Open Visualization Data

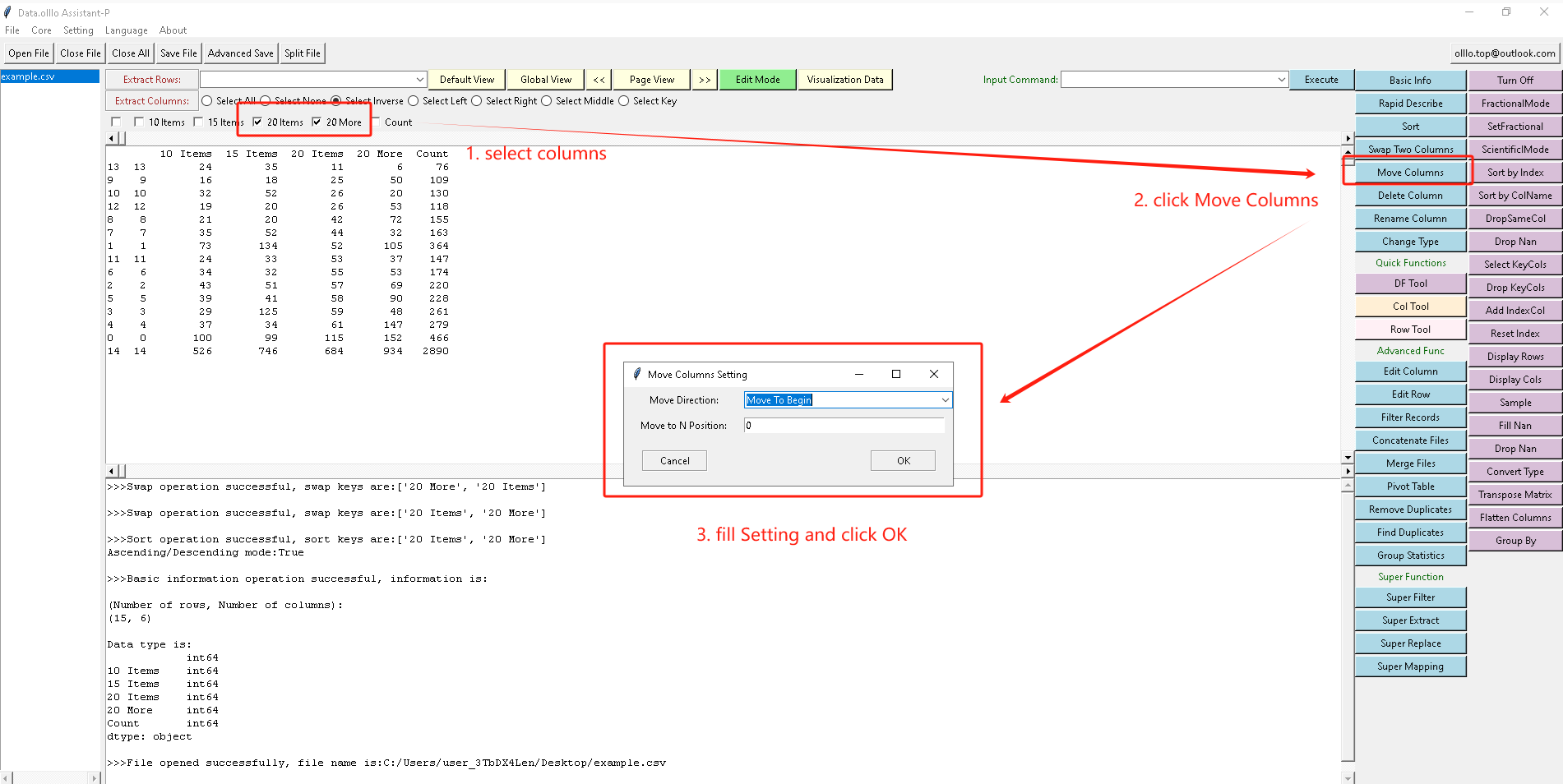click(845, 80)
